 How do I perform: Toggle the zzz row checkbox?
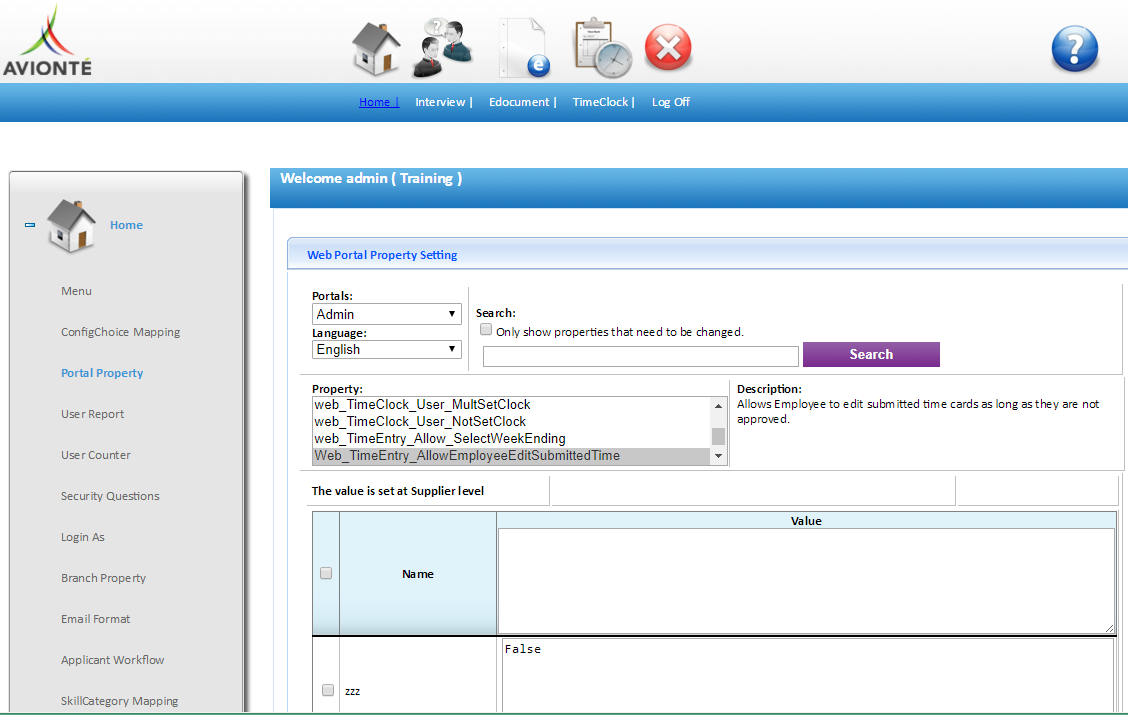328,690
